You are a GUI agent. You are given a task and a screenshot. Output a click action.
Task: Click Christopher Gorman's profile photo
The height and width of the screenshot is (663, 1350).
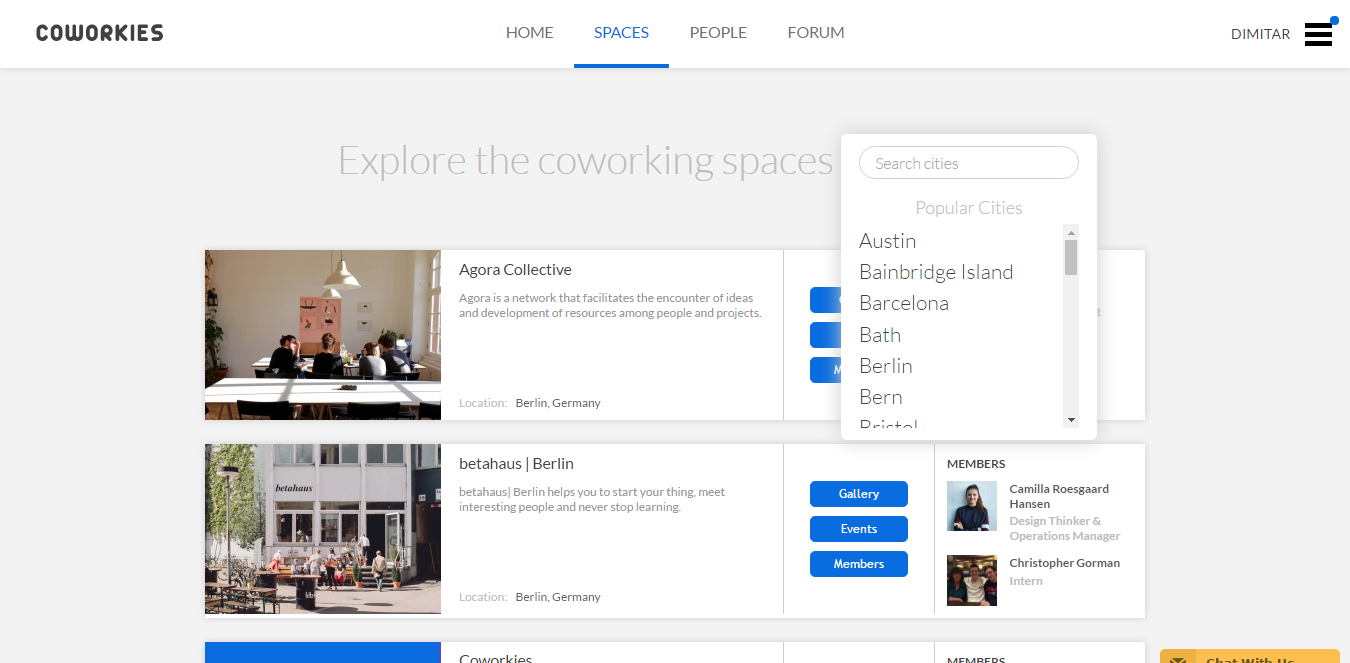pos(971,580)
